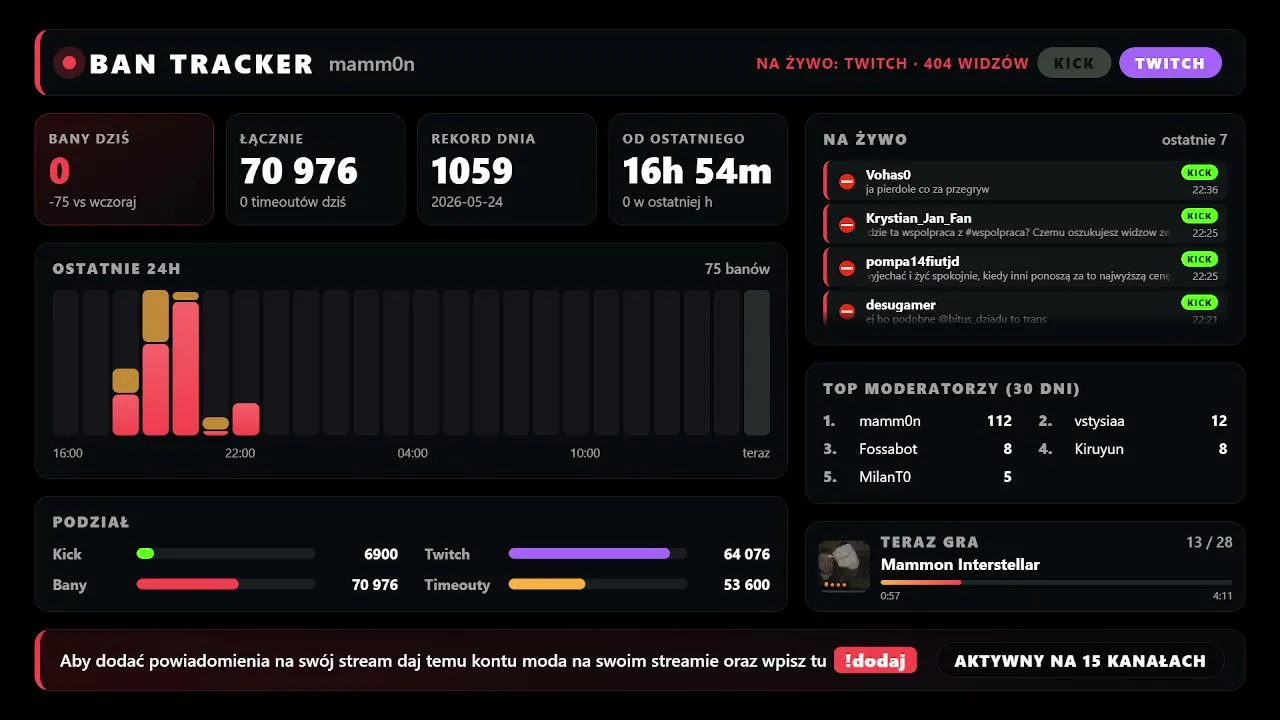Click the red Bany bar in Podział

pos(187,584)
